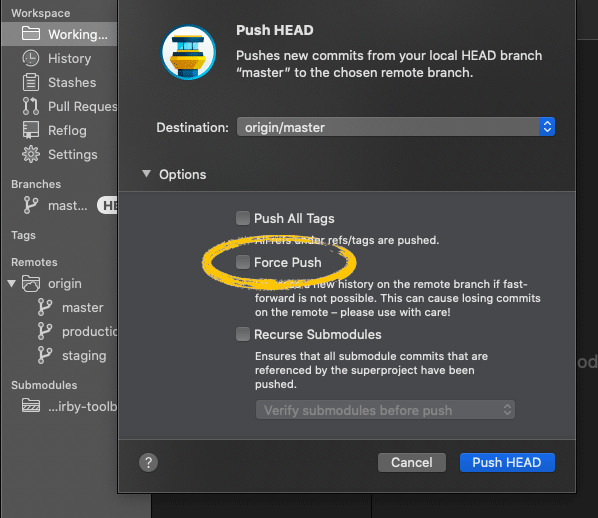The width and height of the screenshot is (598, 518).
Task: Click the question mark help button
Action: [148, 462]
